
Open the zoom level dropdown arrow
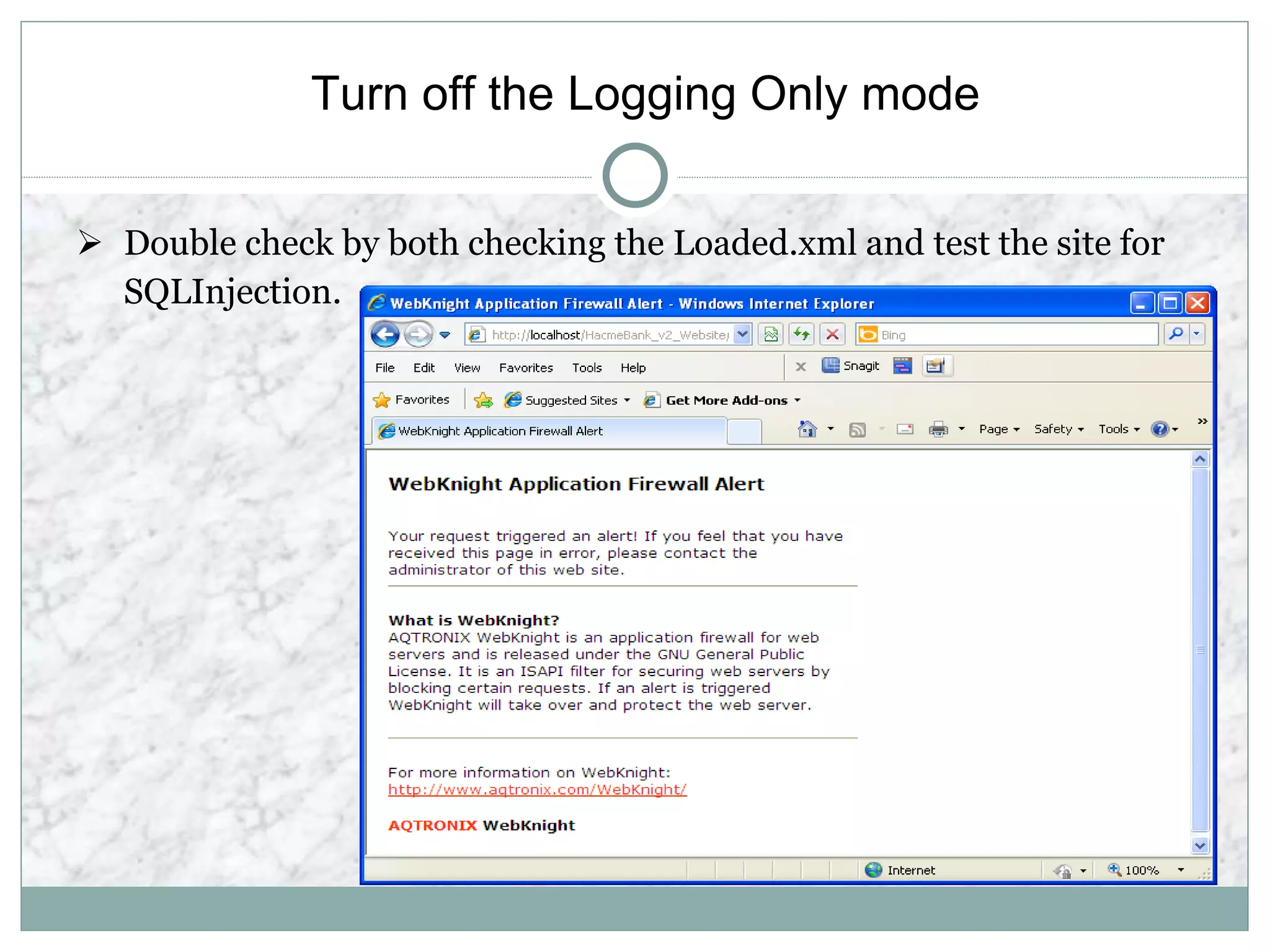pos(1181,870)
